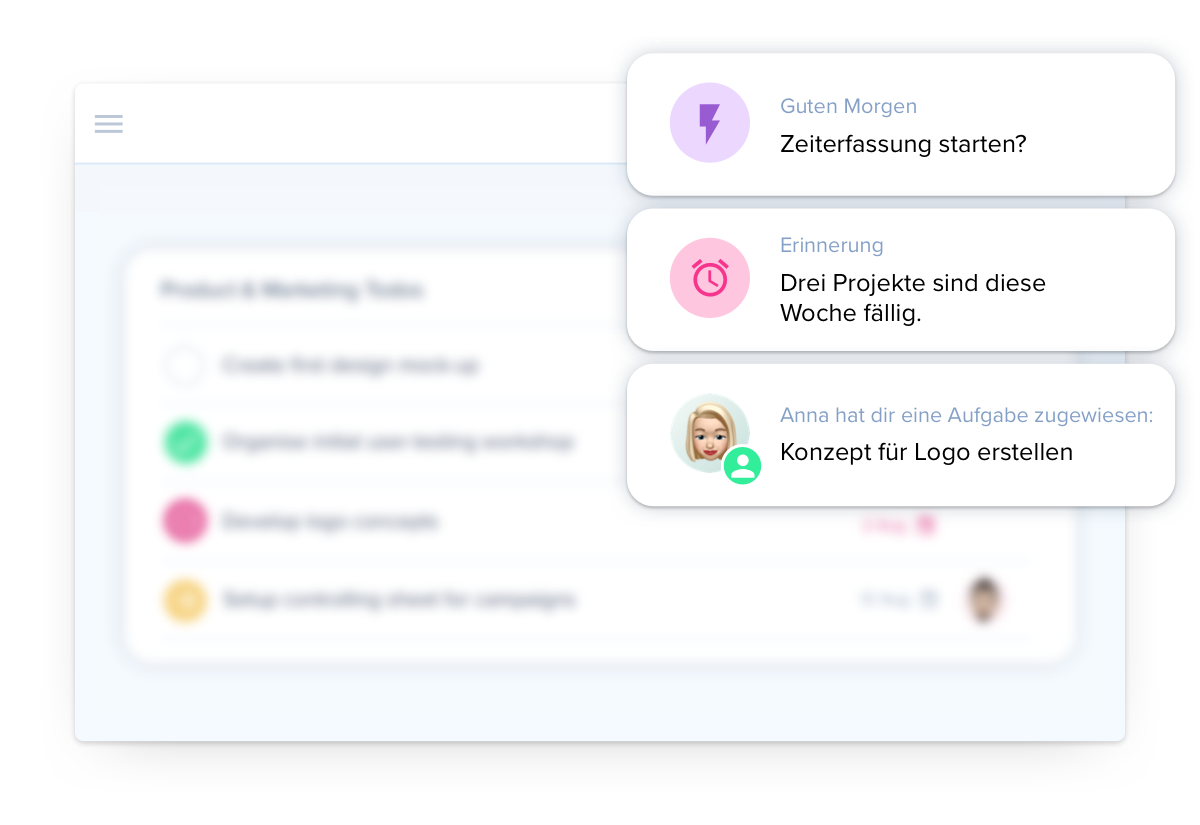This screenshot has width=1200, height=825.
Task: Click the gray calendar icon on last todo
Action: (929, 599)
